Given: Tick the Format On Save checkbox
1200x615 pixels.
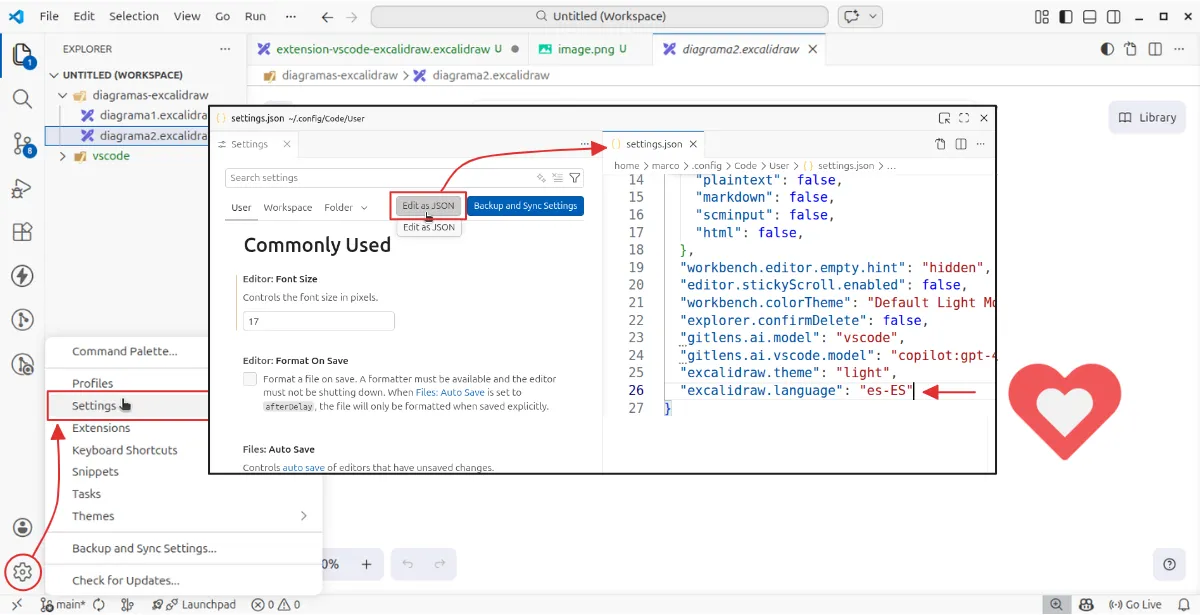Looking at the screenshot, I should (250, 380).
